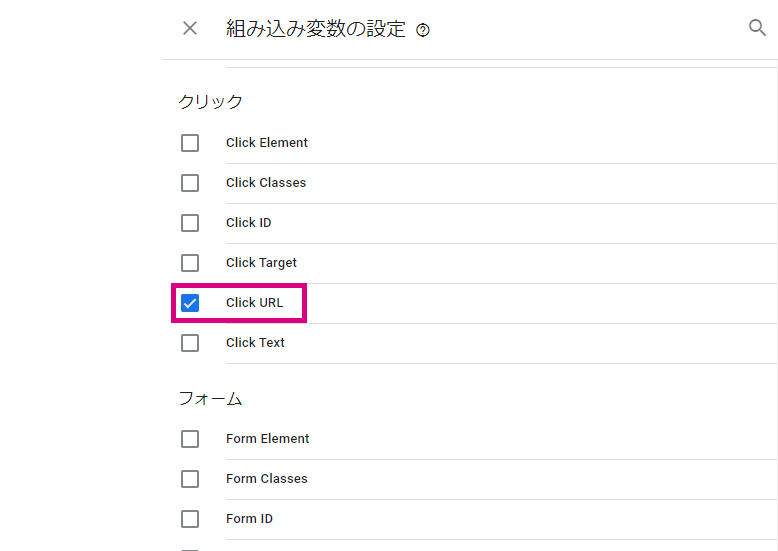Close the built-in variables settings panel
This screenshot has width=778, height=551.
190,28
